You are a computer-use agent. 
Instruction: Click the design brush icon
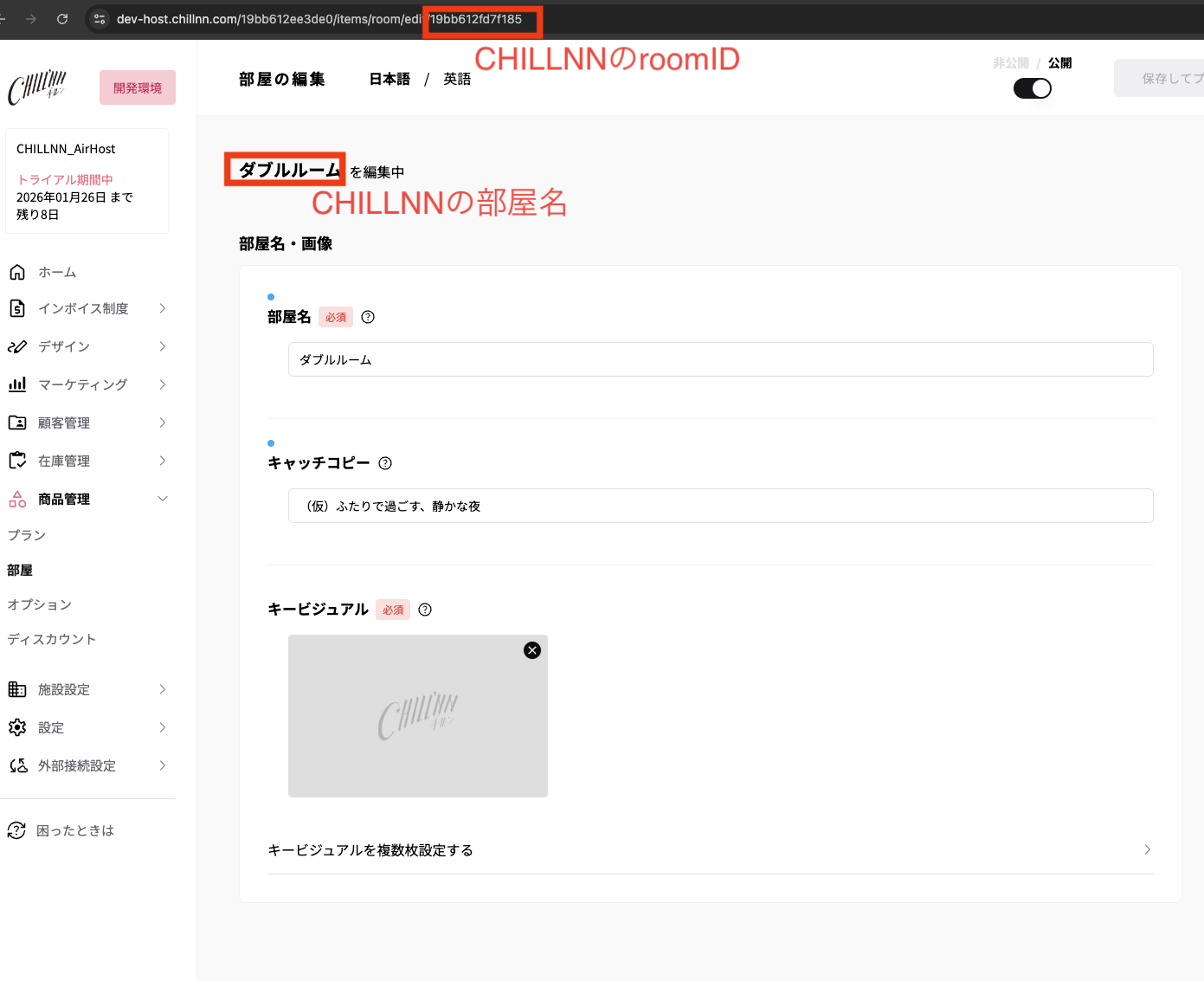(x=17, y=346)
